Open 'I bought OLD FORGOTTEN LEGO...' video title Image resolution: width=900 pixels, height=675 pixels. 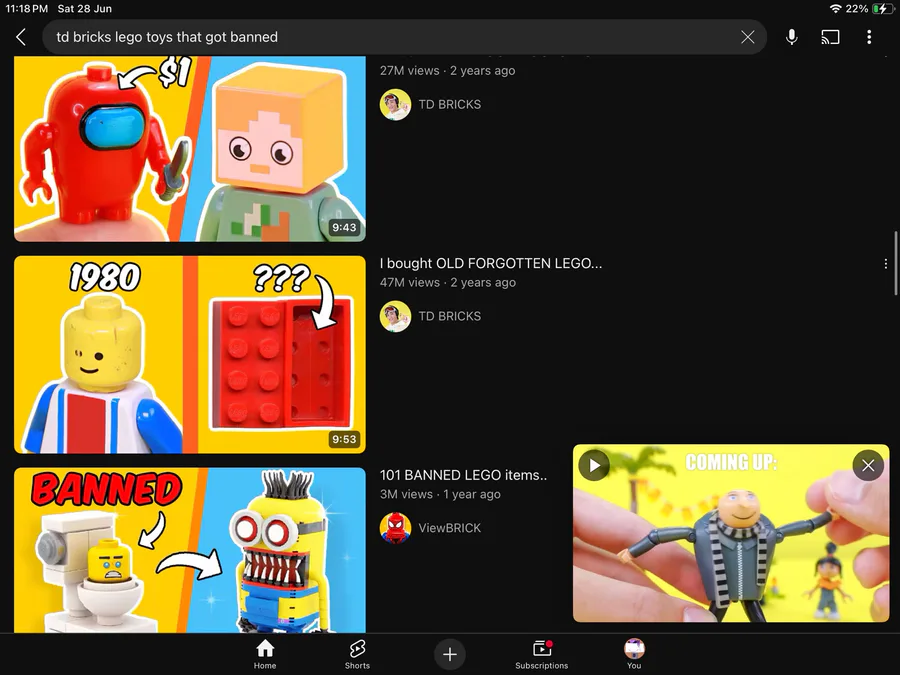491,263
